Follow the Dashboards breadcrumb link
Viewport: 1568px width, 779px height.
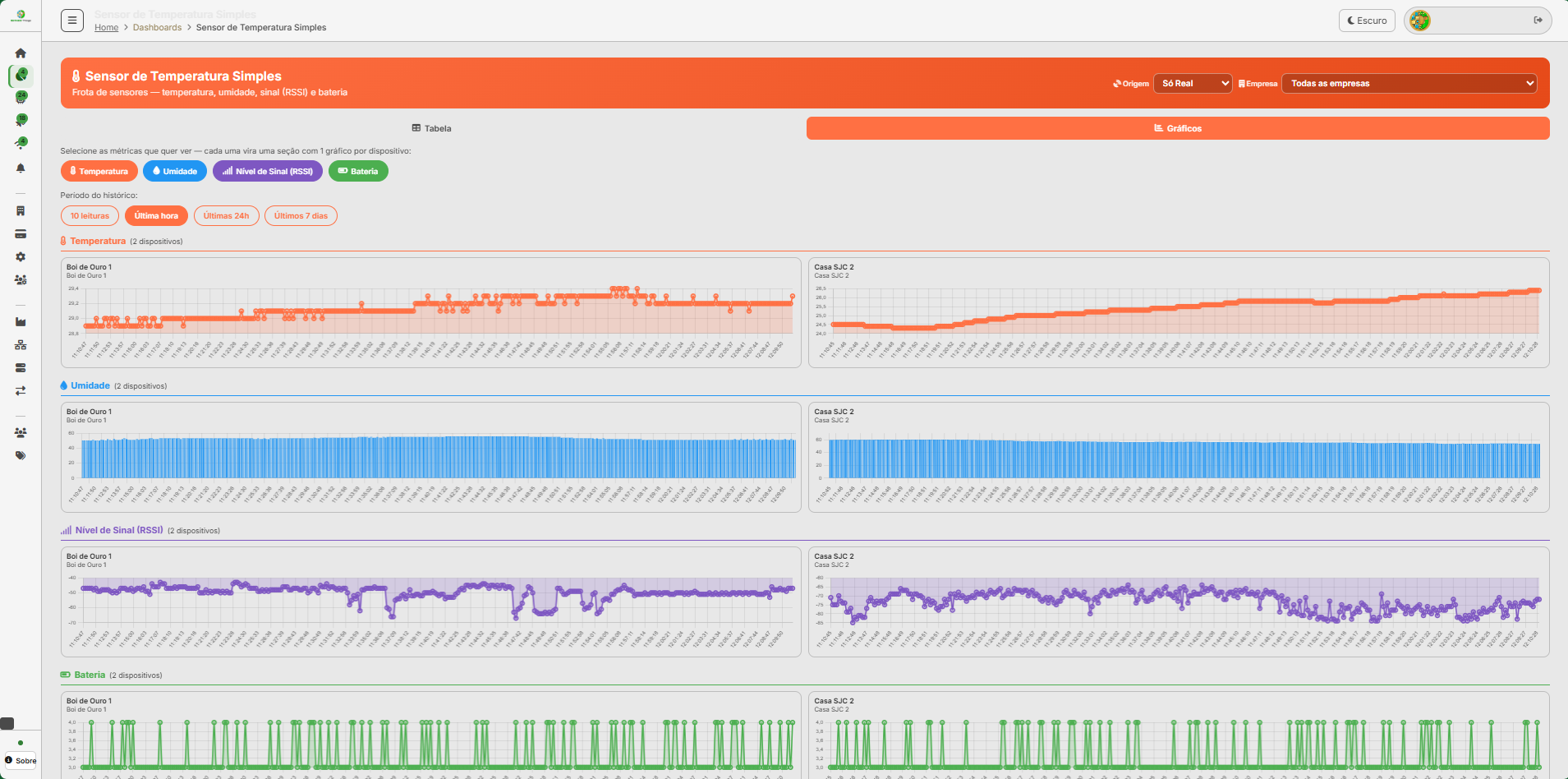[x=158, y=28]
